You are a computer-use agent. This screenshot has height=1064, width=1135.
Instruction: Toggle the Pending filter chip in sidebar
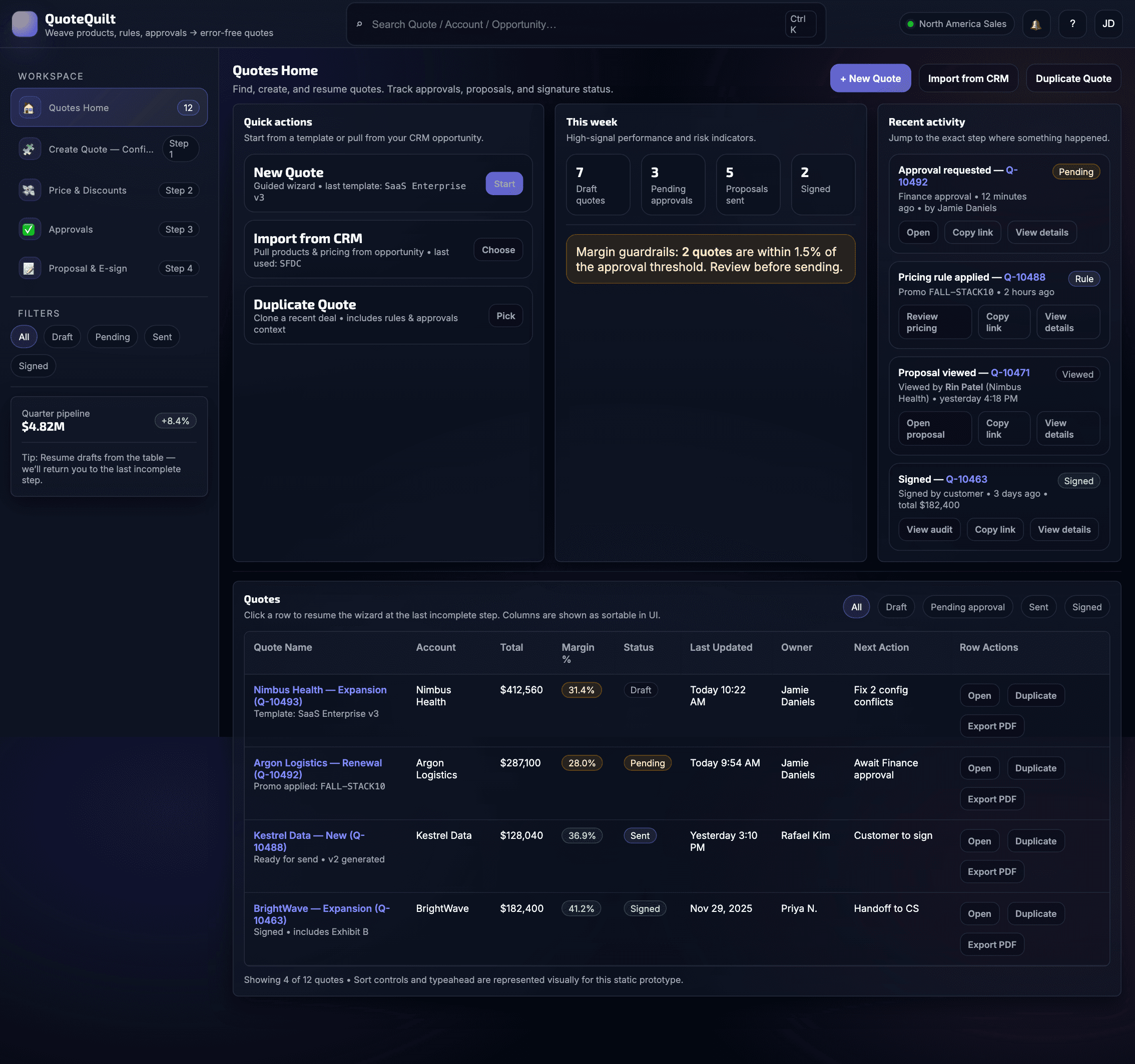[x=112, y=337]
